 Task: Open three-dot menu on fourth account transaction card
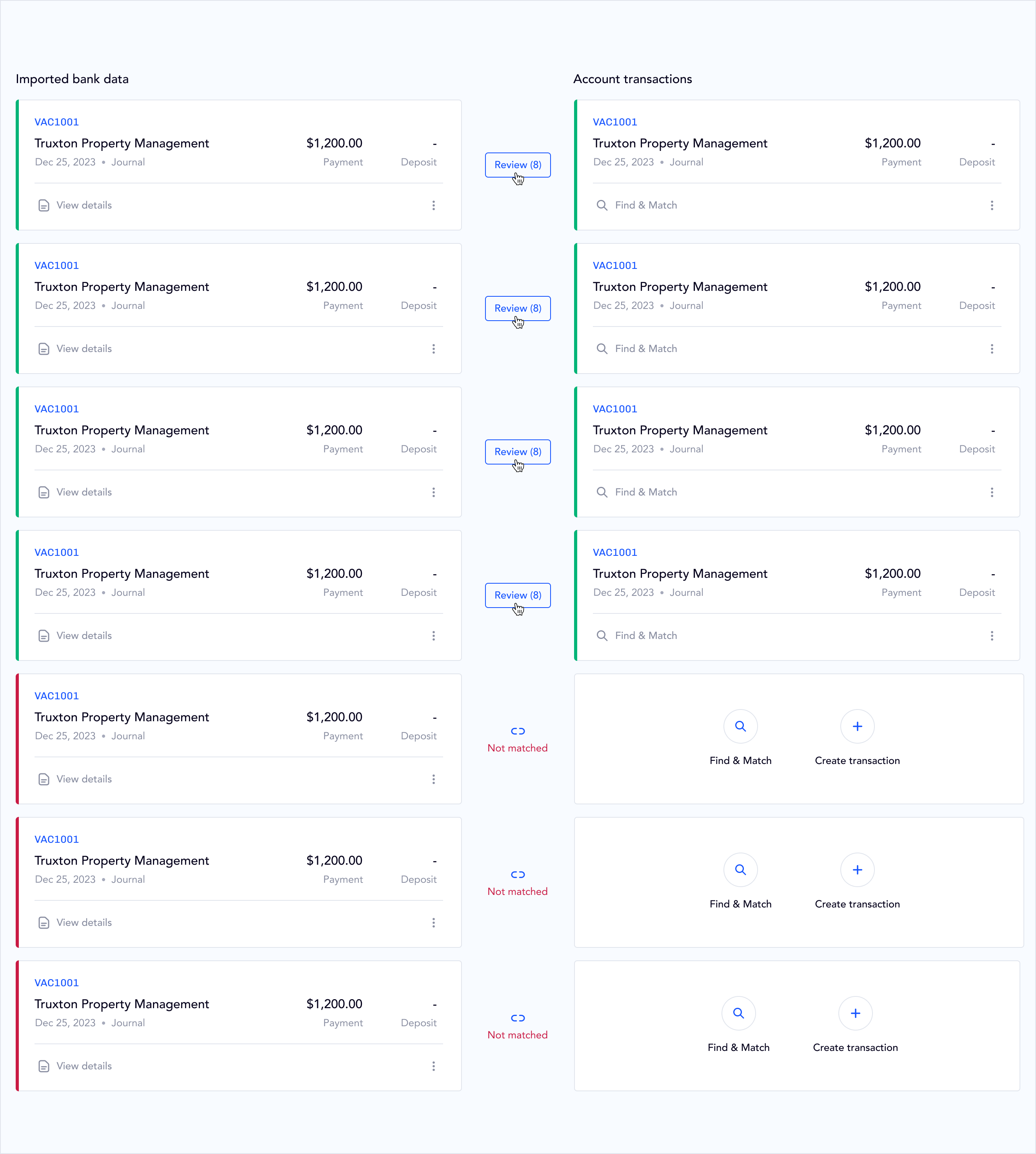992,636
